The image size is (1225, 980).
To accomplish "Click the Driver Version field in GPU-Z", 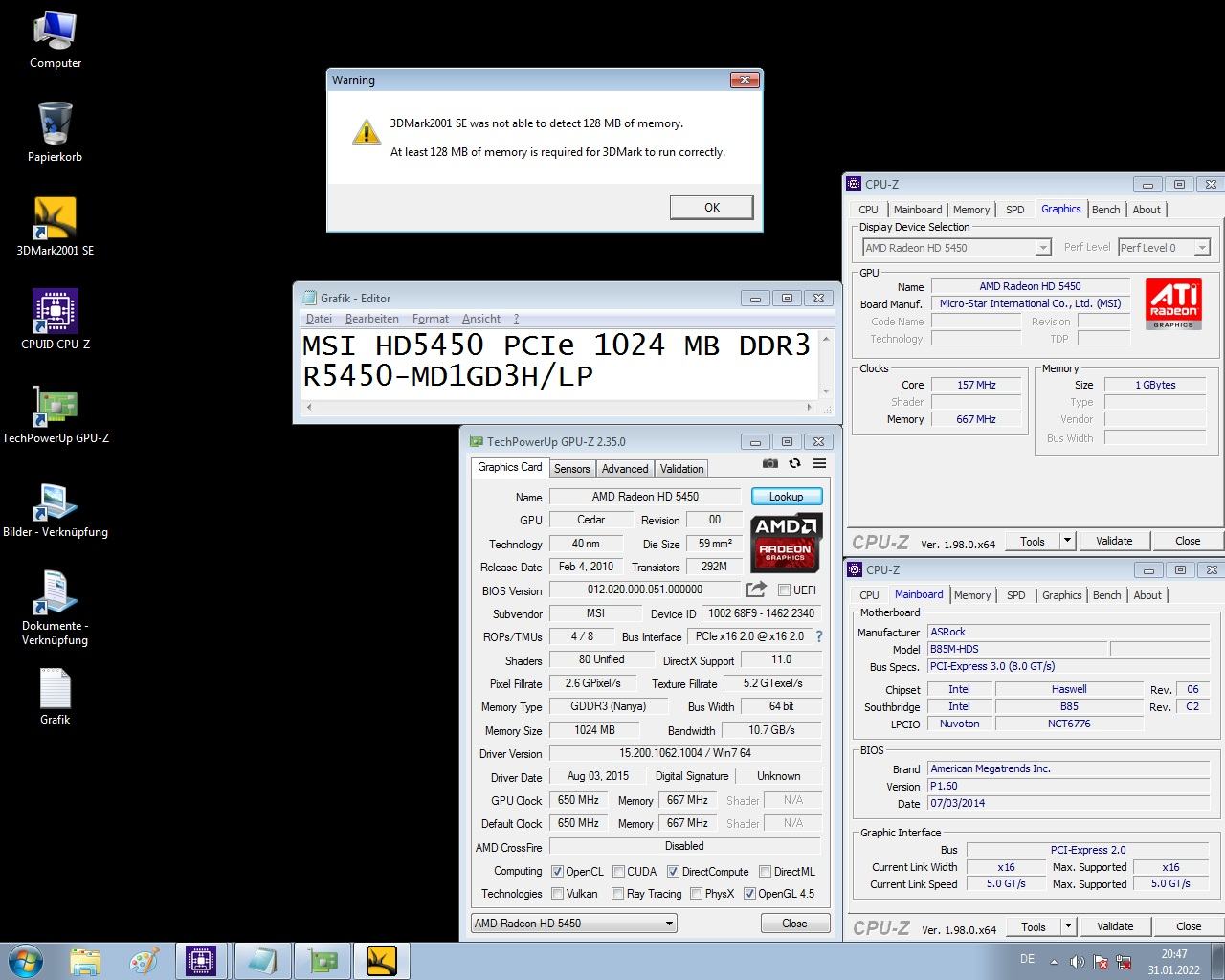I will [684, 753].
